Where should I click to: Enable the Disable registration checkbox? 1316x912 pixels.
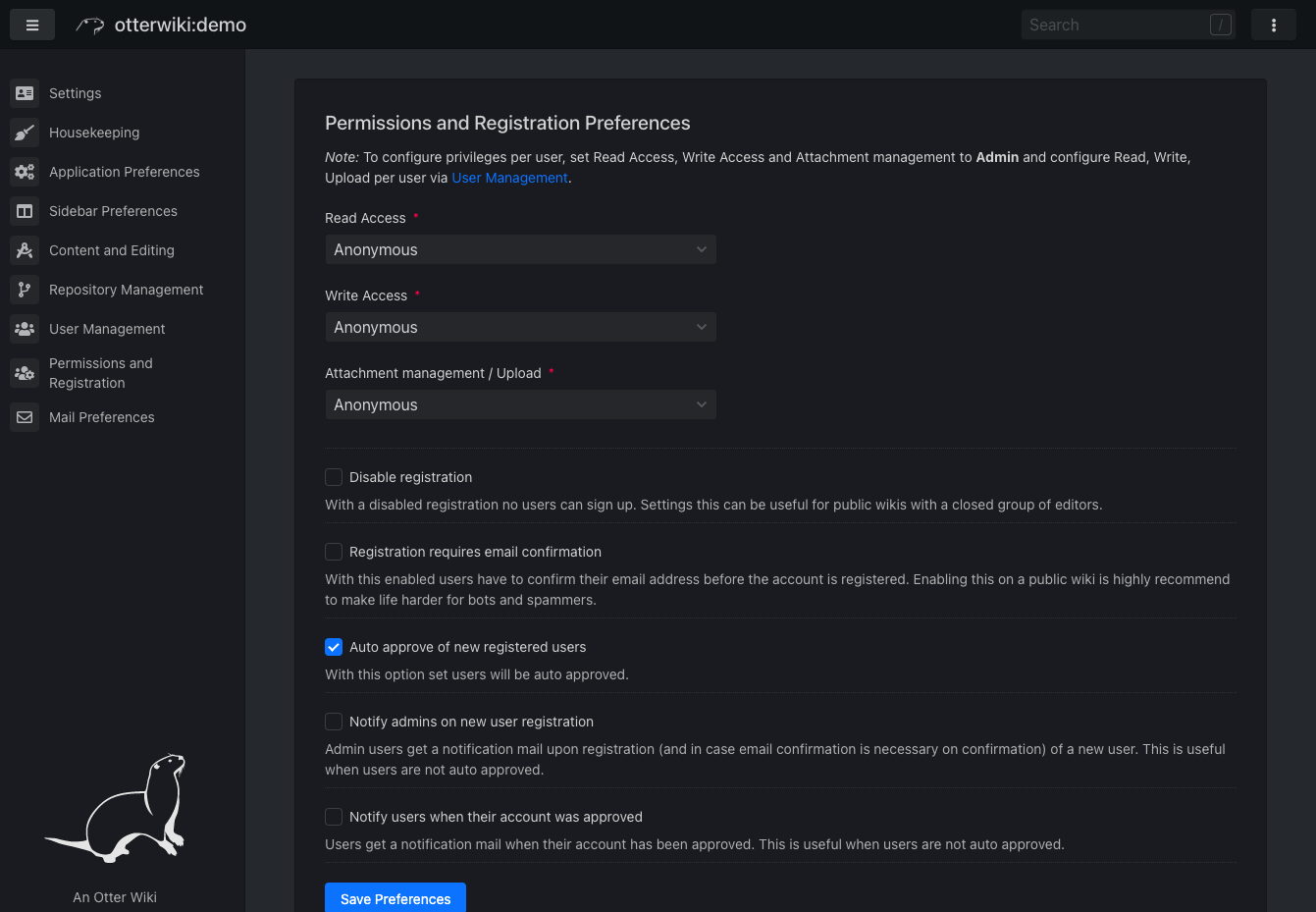pos(334,477)
